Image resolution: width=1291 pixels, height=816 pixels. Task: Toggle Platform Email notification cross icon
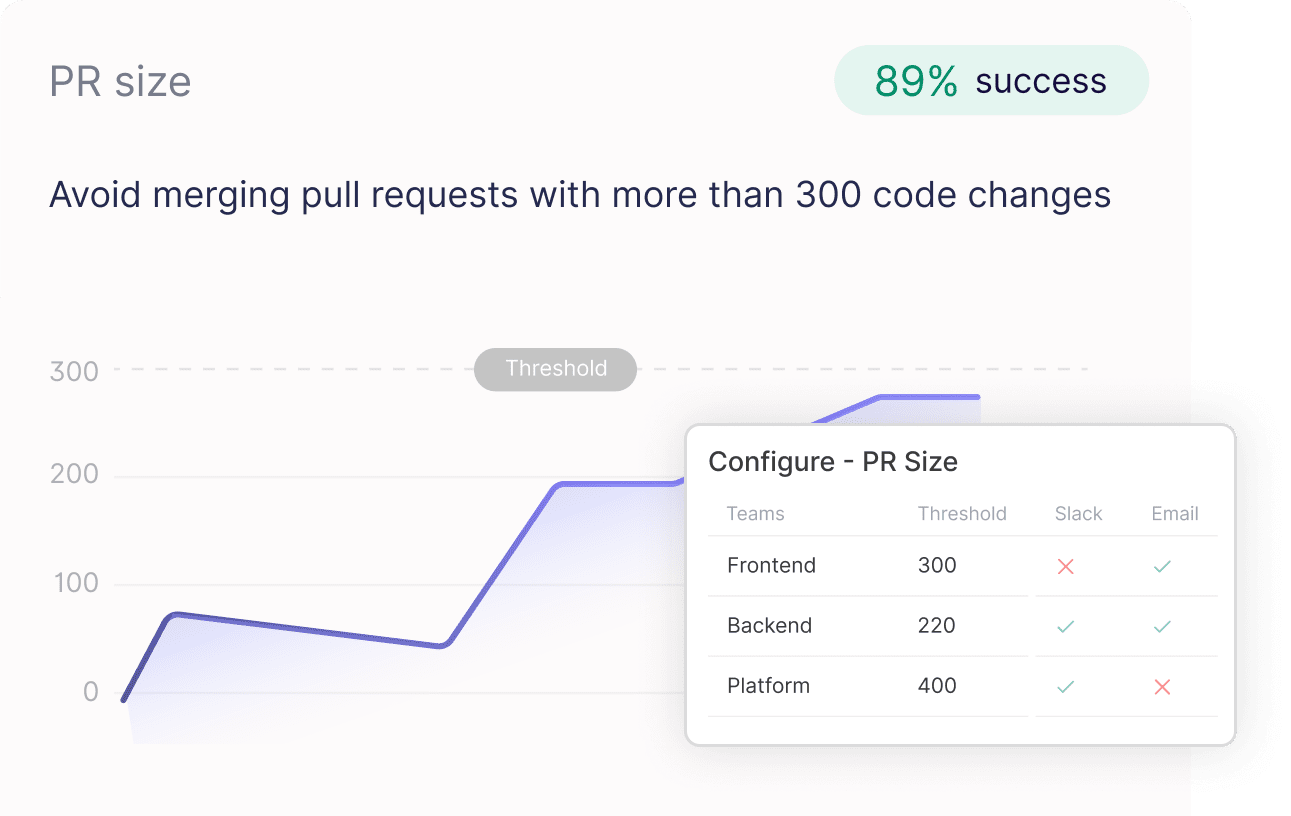tap(1162, 687)
